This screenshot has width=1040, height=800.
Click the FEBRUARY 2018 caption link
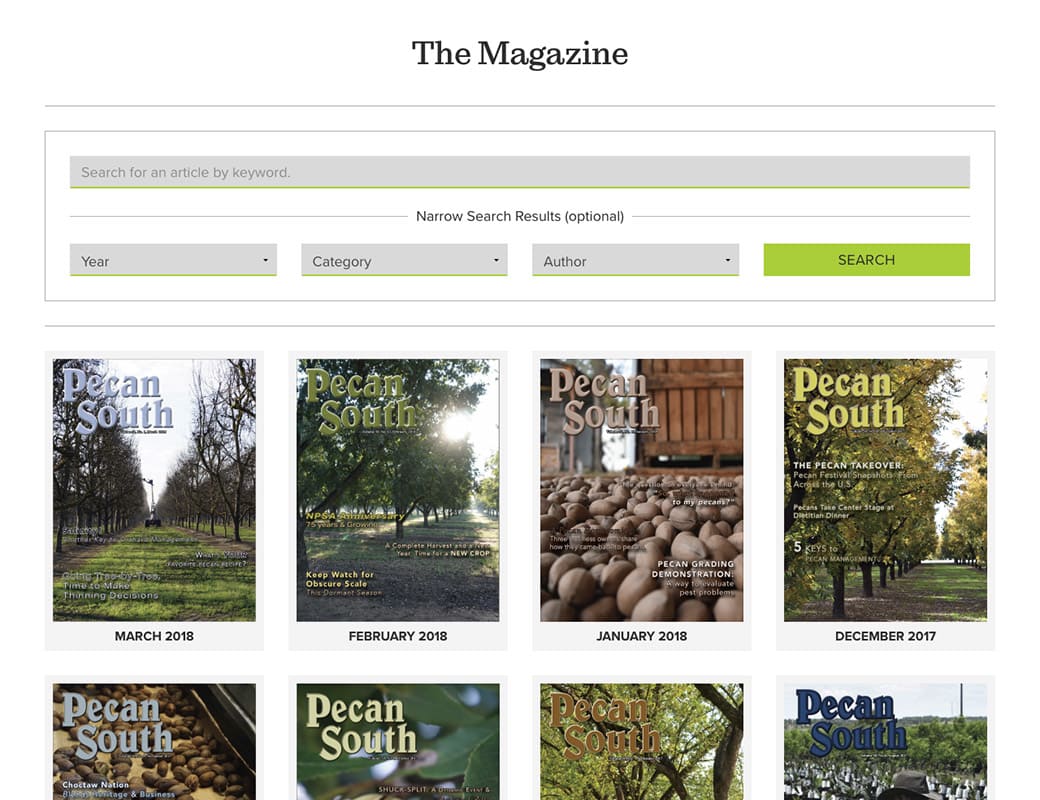pos(398,636)
